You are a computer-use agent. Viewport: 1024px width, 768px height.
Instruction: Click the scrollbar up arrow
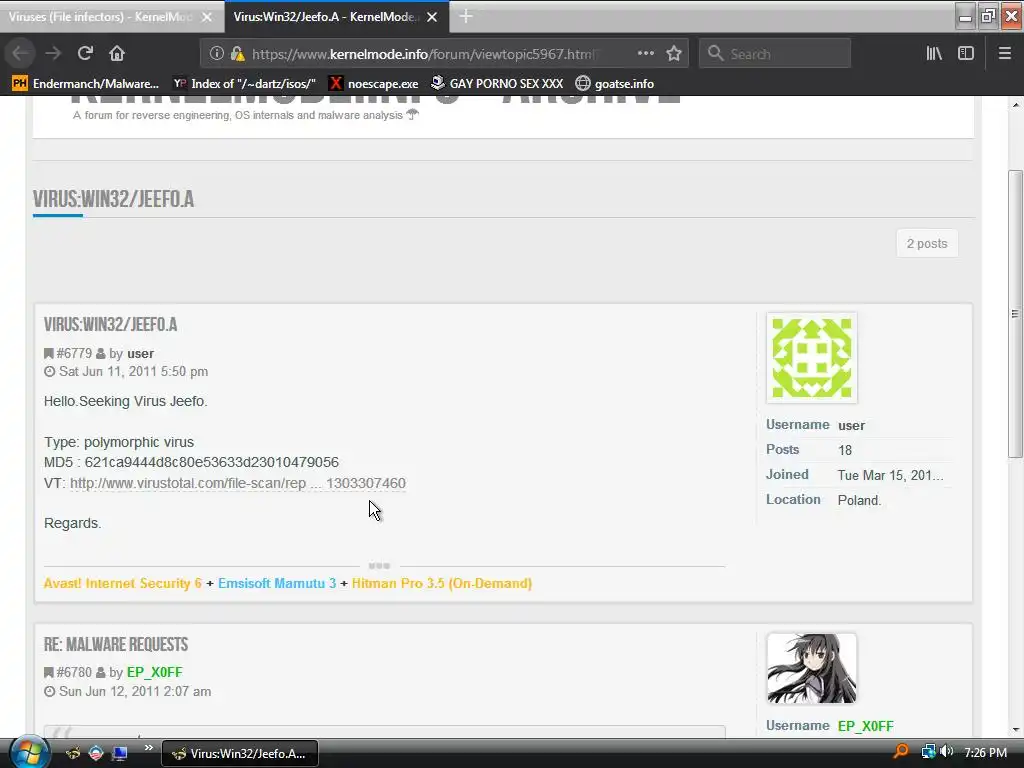[1016, 104]
